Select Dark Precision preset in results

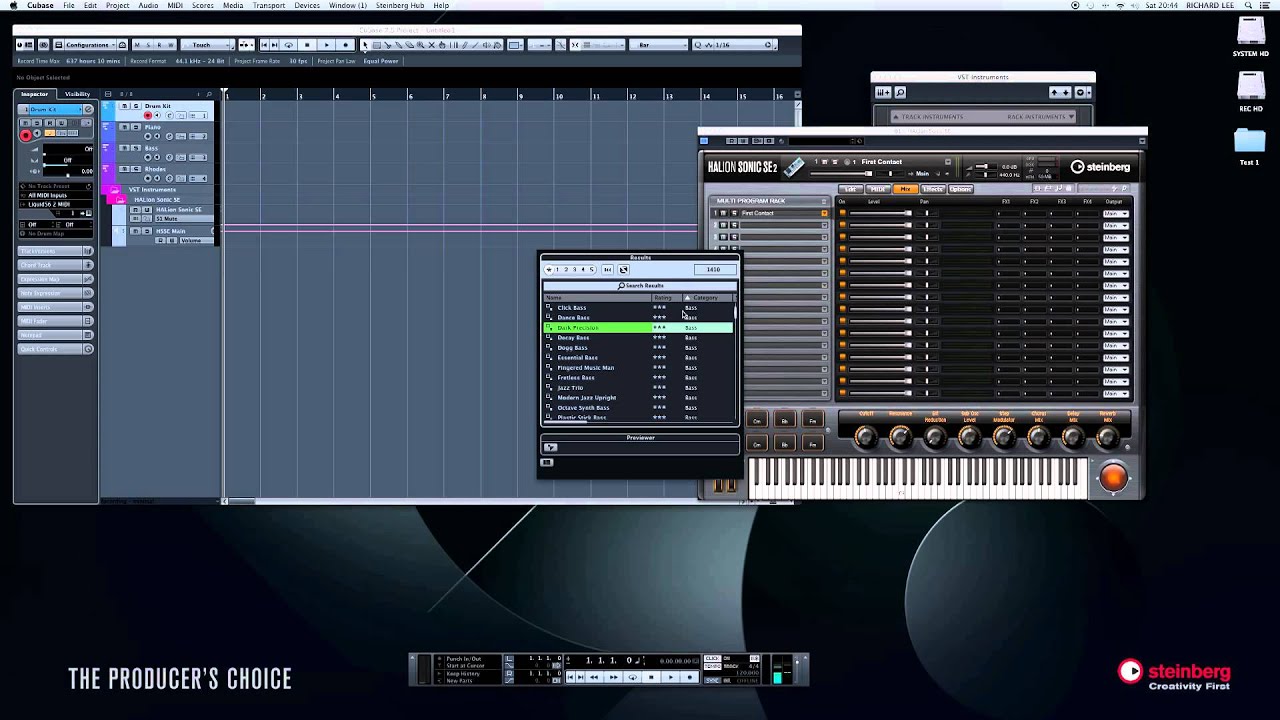638,327
